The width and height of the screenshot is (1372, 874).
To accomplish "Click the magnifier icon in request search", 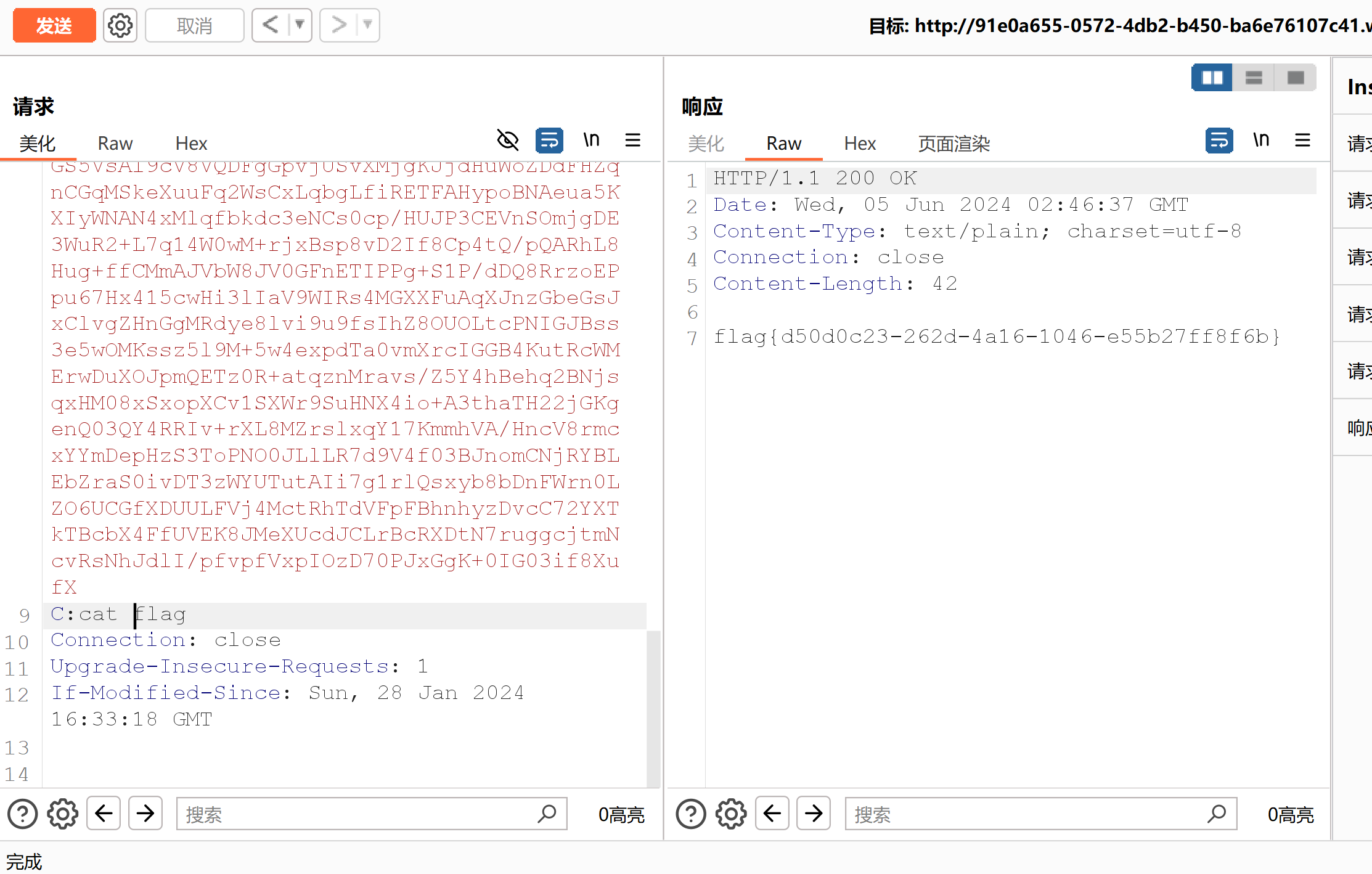I will [x=547, y=814].
